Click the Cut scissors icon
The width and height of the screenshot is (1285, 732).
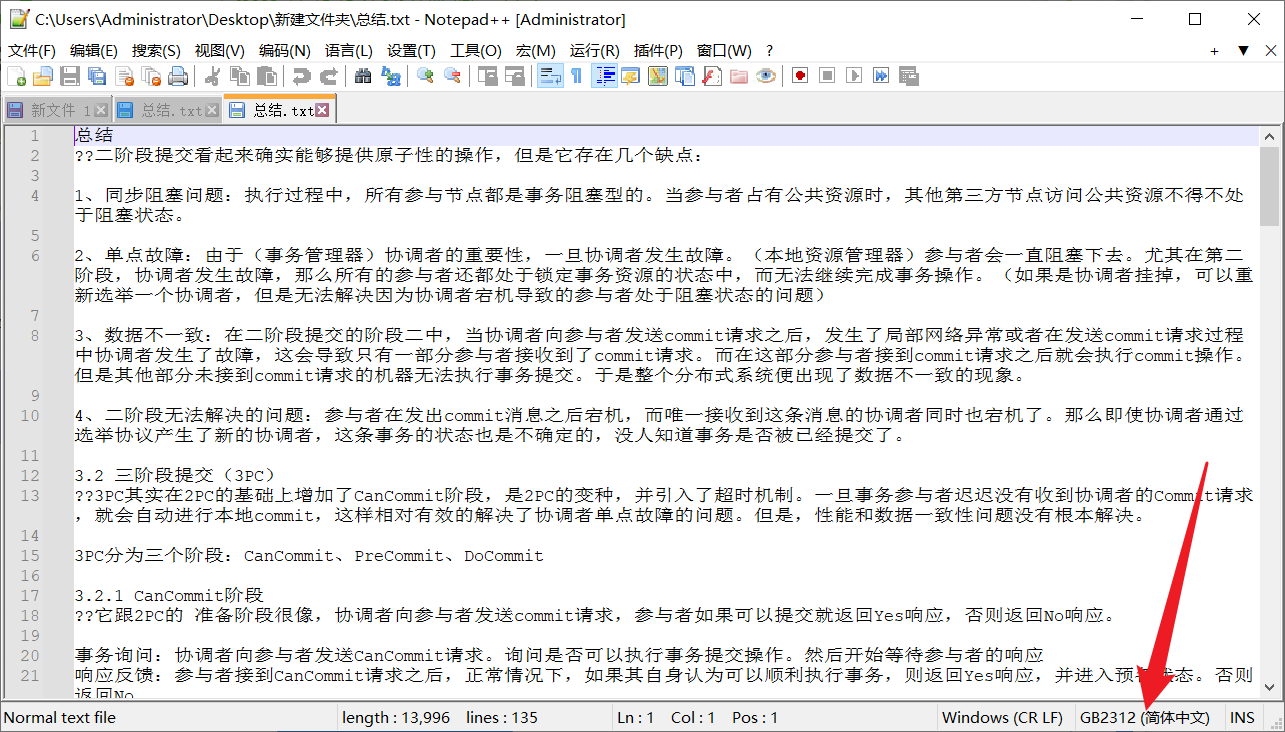213,76
